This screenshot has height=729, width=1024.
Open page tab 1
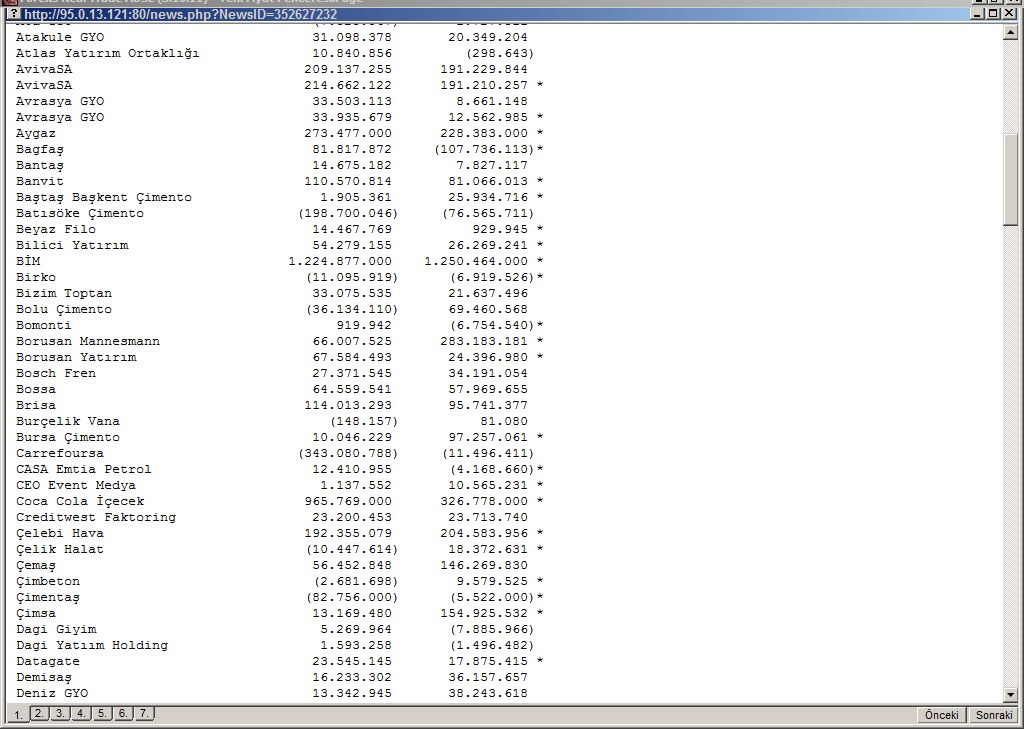18,715
